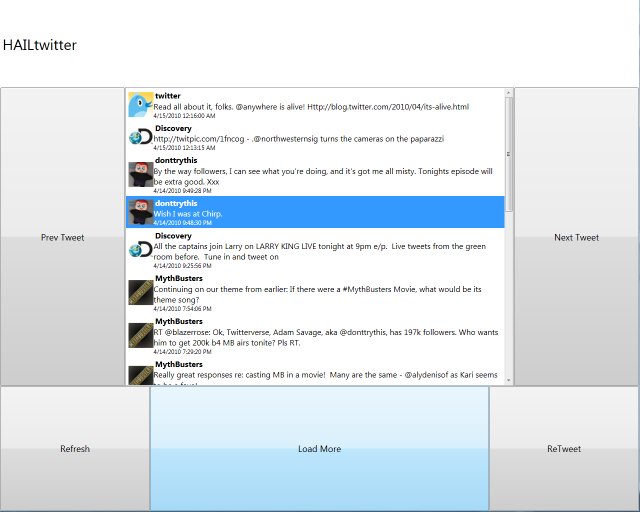Viewport: 640px width, 512px height.
Task: Click the scrollbar down arrow in tweet list
Action: click(x=509, y=380)
